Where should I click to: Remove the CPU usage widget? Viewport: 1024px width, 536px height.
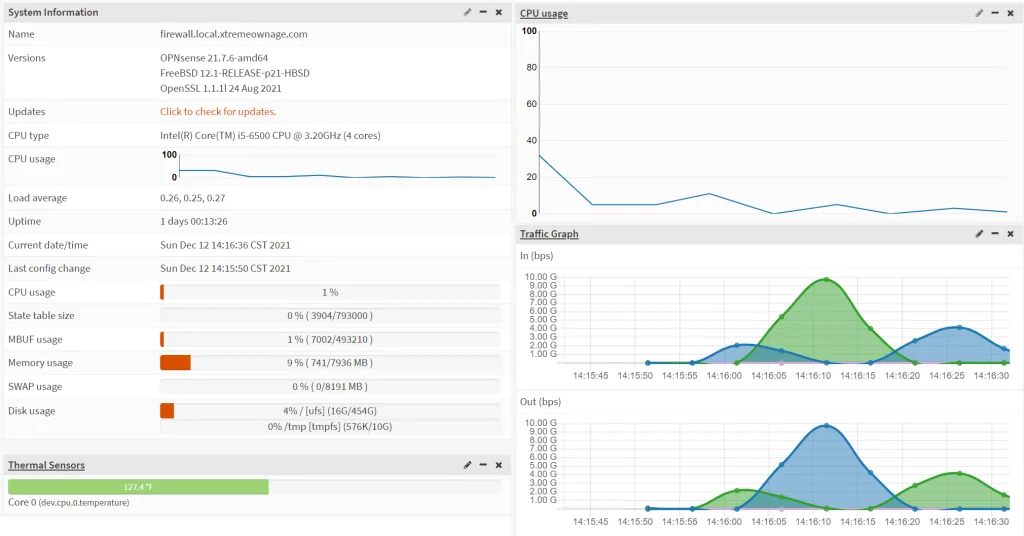tap(1010, 13)
